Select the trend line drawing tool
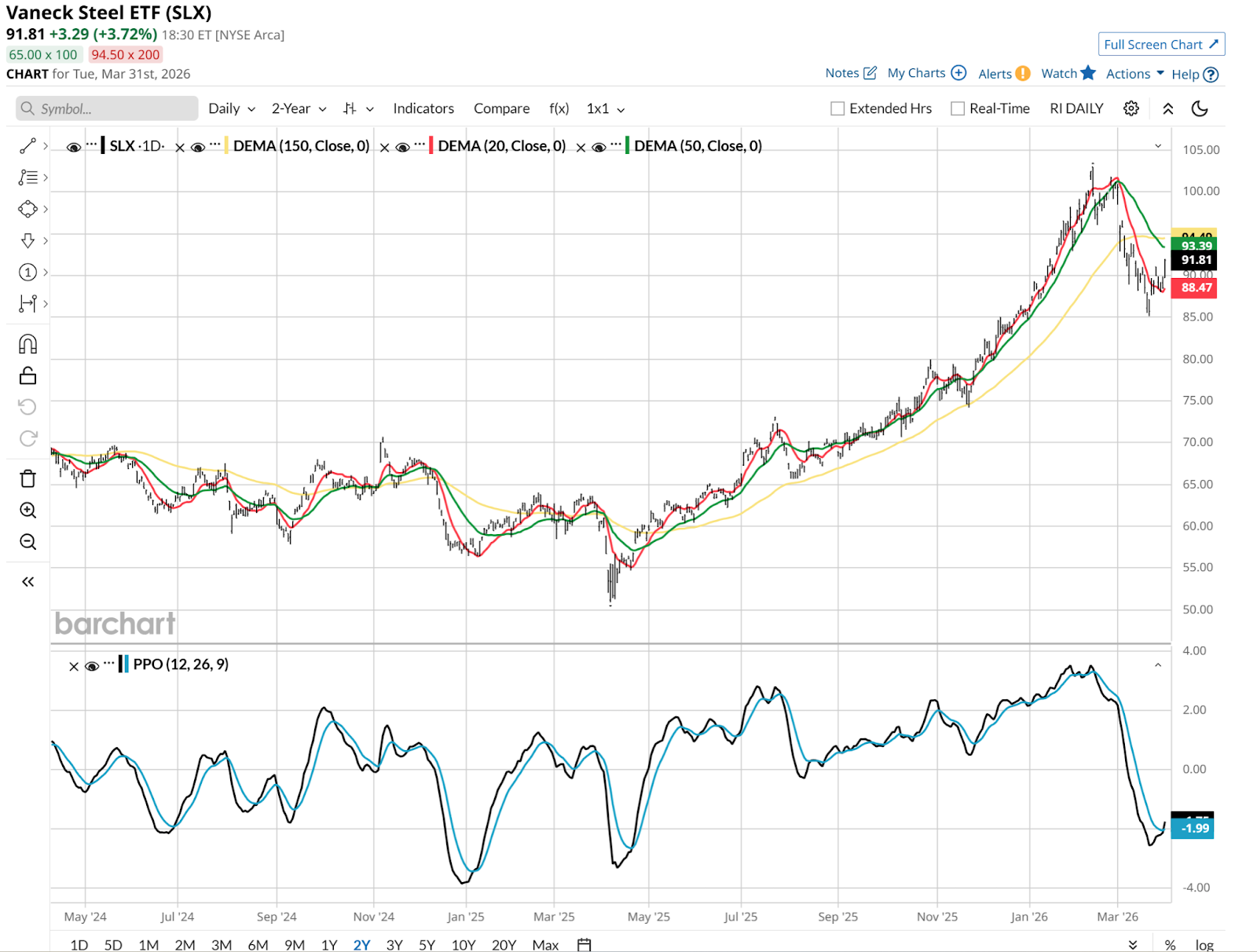 pyautogui.click(x=27, y=146)
